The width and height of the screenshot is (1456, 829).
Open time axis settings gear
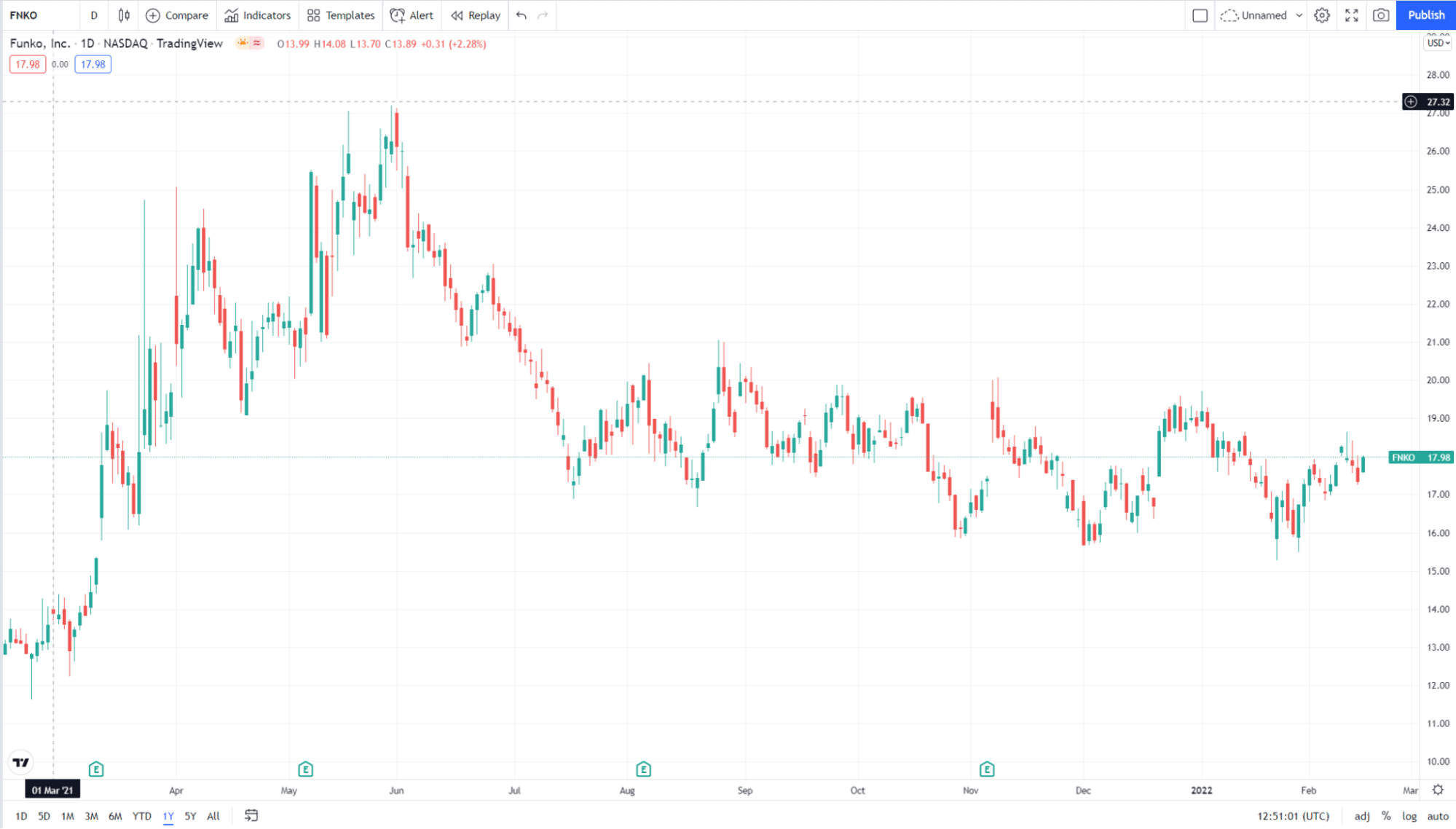1438,790
